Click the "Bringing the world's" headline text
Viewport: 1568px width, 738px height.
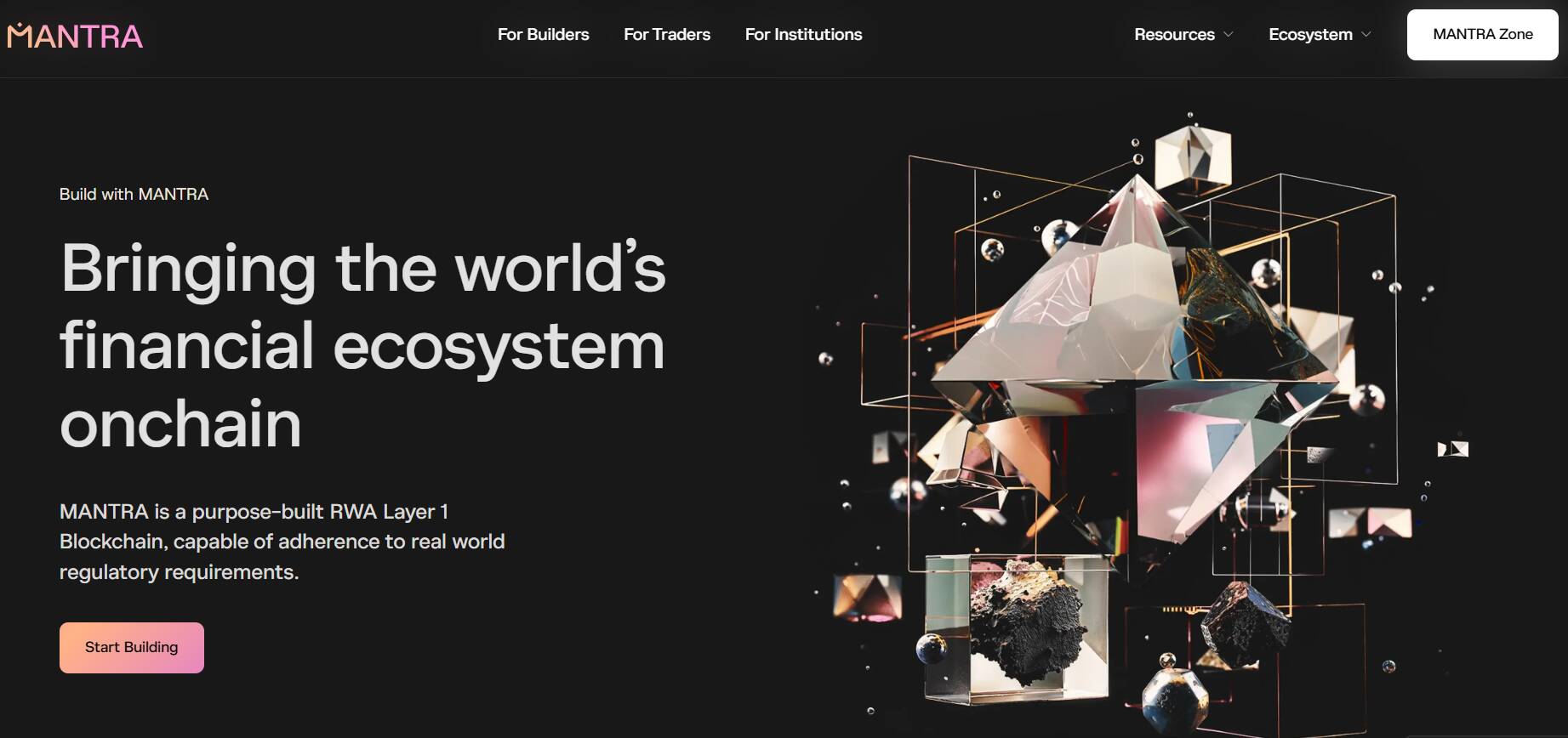coord(363,269)
